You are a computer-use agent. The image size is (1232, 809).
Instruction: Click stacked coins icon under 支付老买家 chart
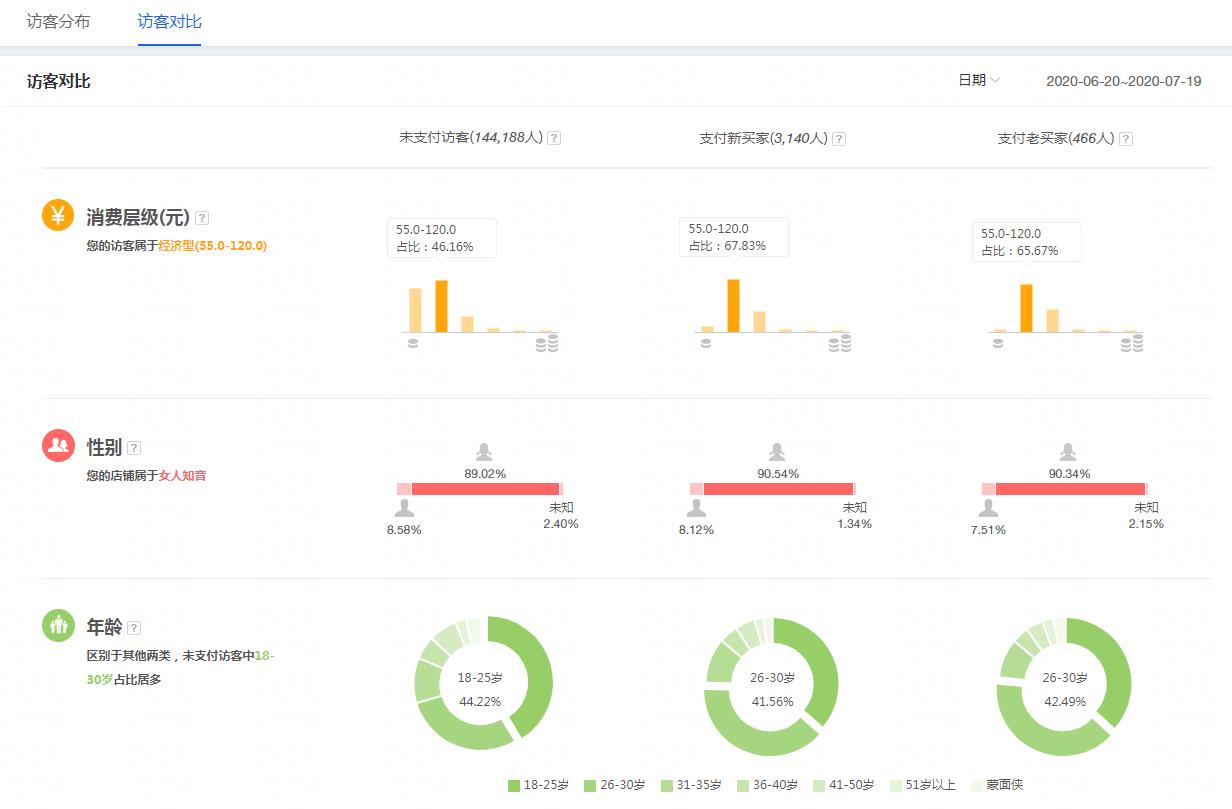[x=1131, y=343]
